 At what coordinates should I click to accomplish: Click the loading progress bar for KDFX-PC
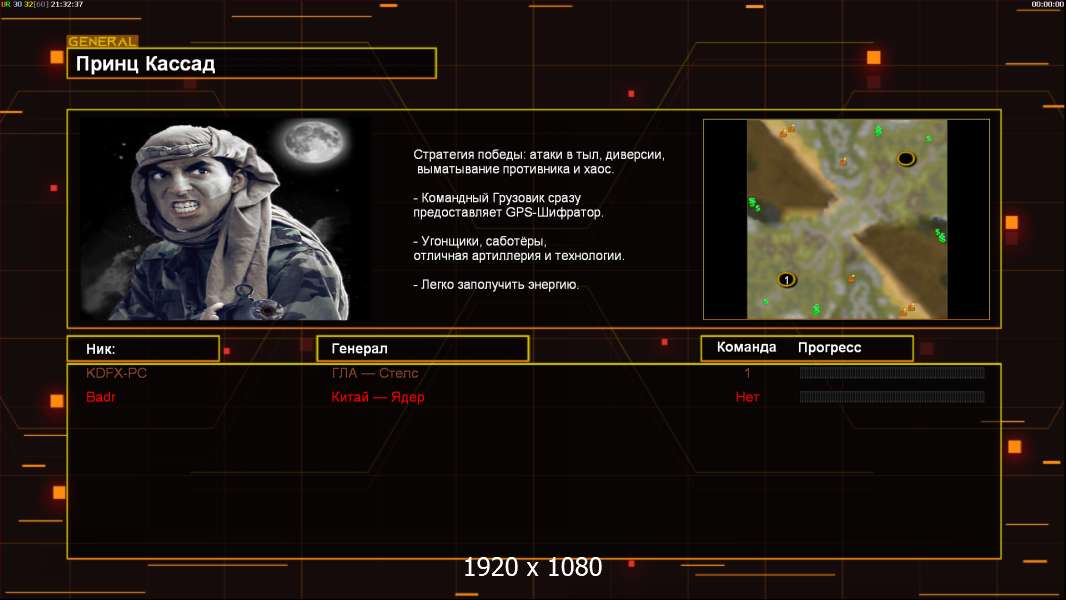pos(892,372)
